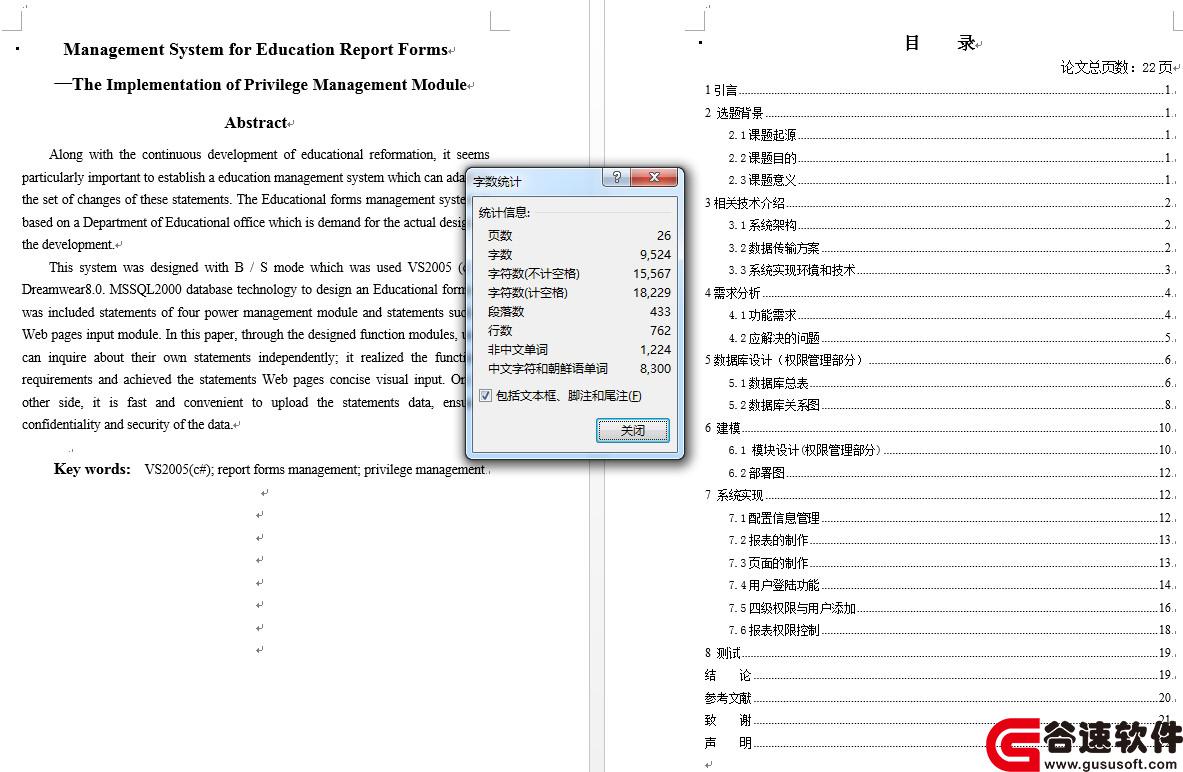Select the 中文字符和朝鲜语单词 value 8,300
Image resolution: width=1183 pixels, height=772 pixels.
pyautogui.click(x=655, y=368)
